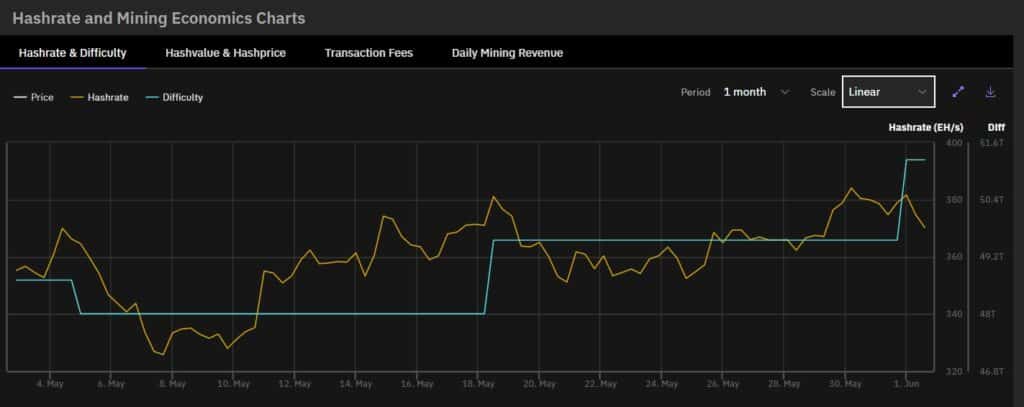Click the hashrate peak near 18 May

pyautogui.click(x=494, y=197)
